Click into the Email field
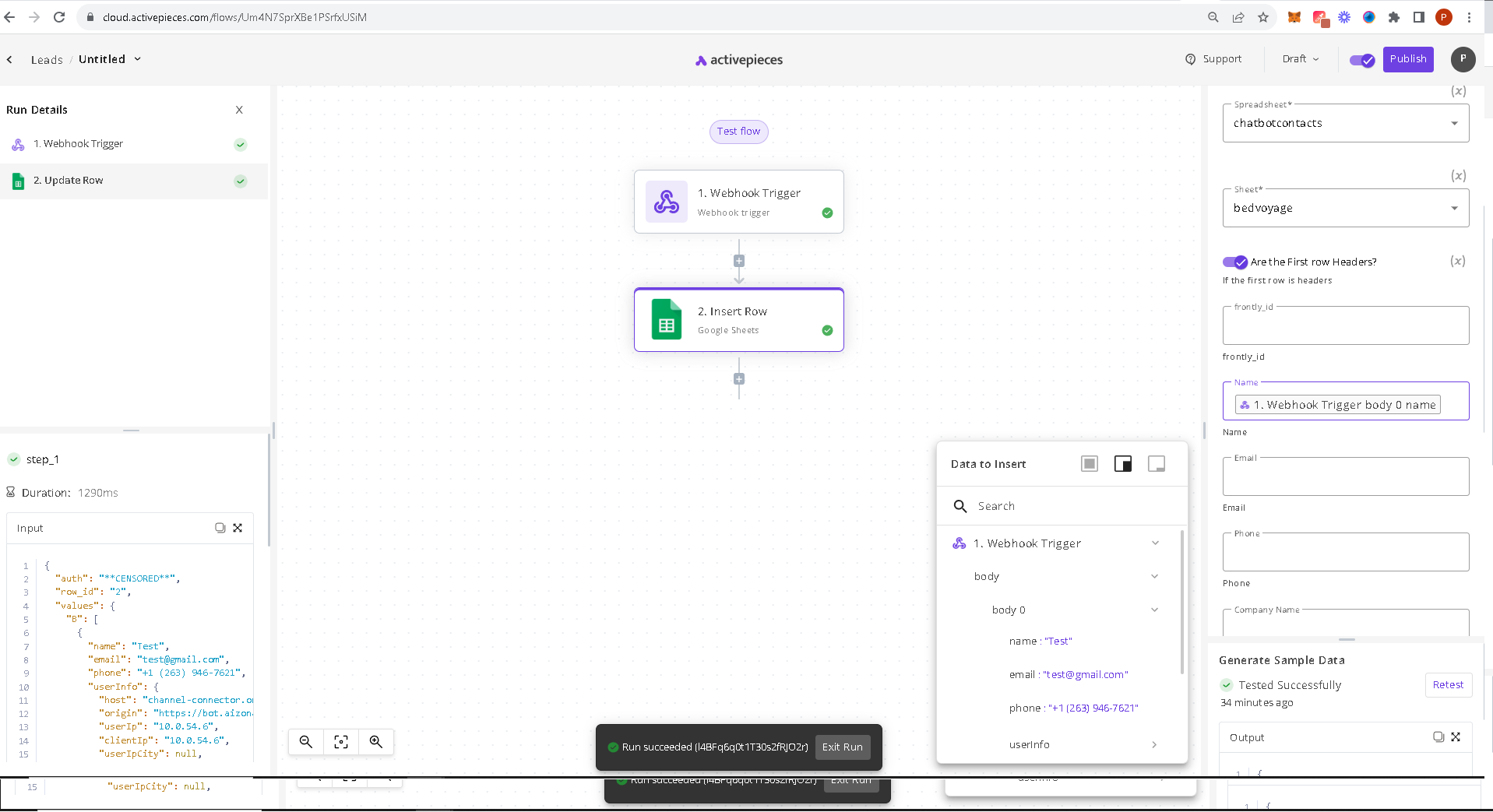 (1346, 476)
